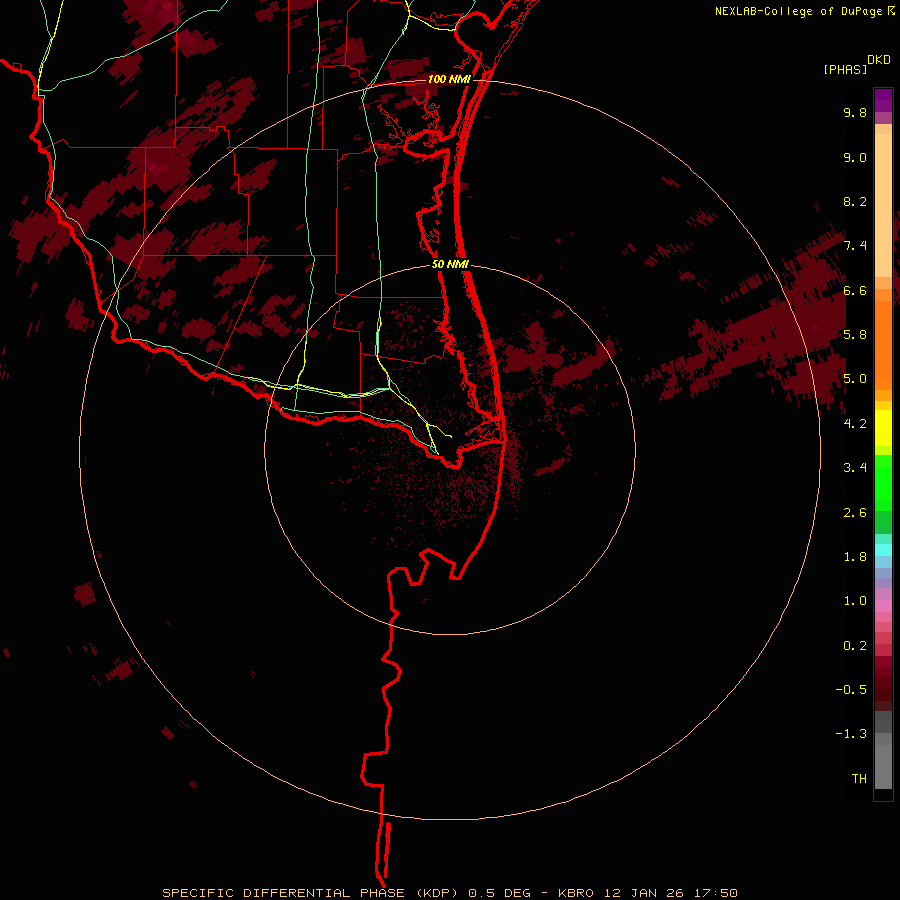Click the 1.0 value on color scale
This screenshot has width=900, height=900.
pyautogui.click(x=855, y=601)
